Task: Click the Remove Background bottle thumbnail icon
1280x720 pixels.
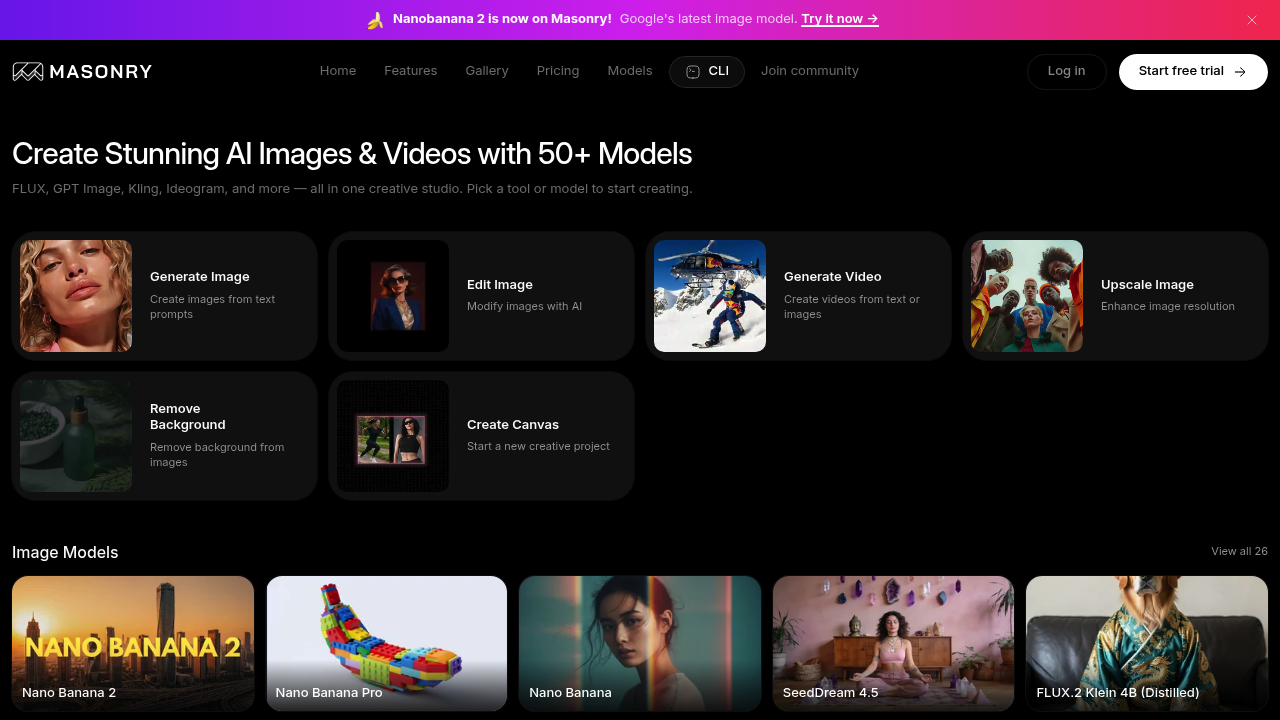Action: click(75, 435)
